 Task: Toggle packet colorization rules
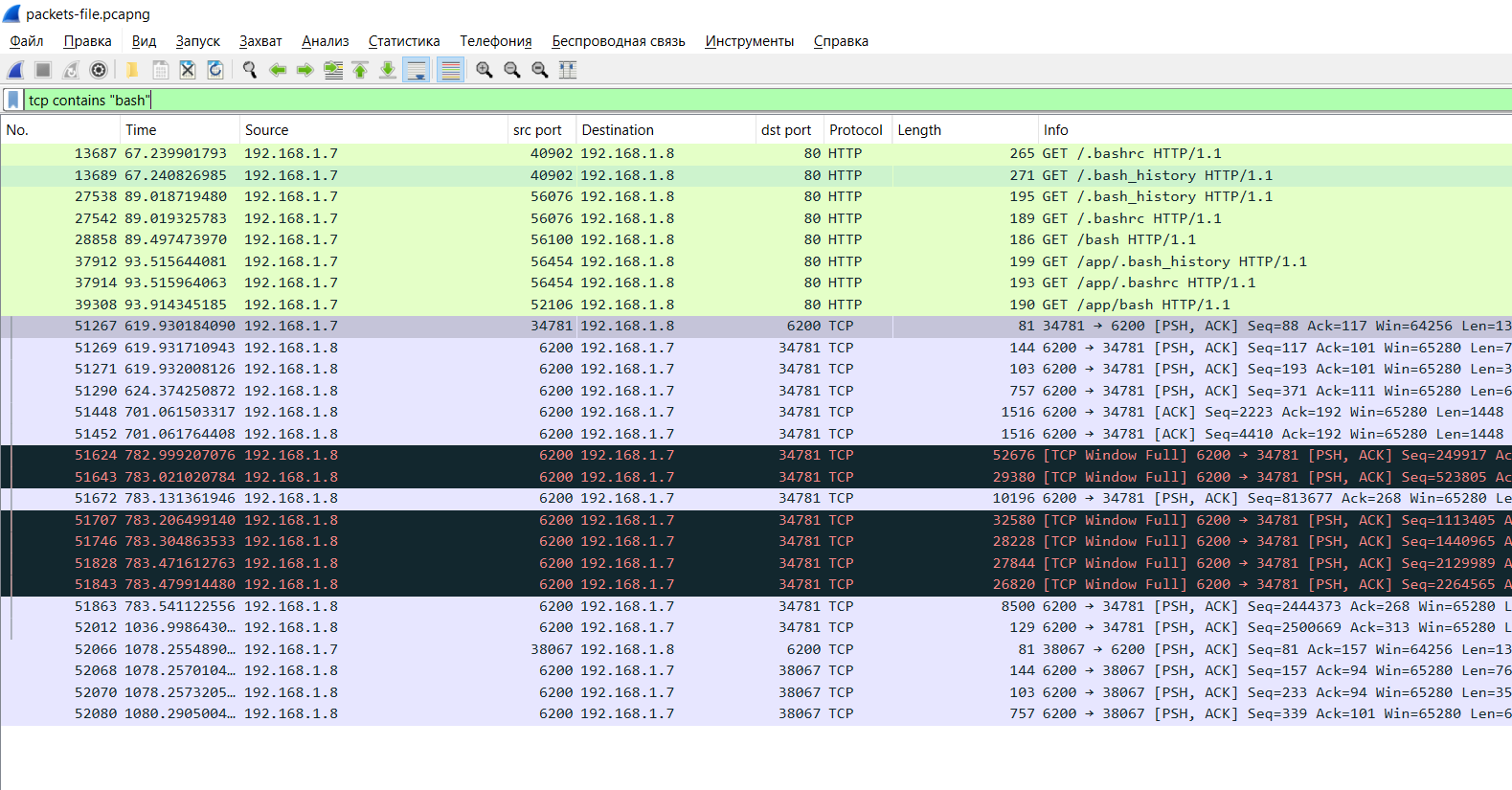(x=450, y=70)
